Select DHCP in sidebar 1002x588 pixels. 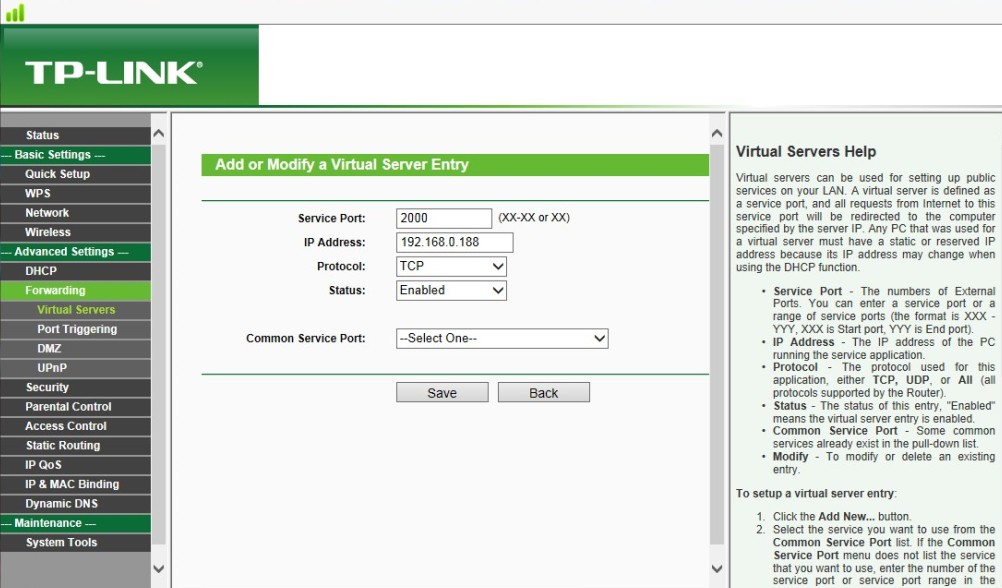75,271
